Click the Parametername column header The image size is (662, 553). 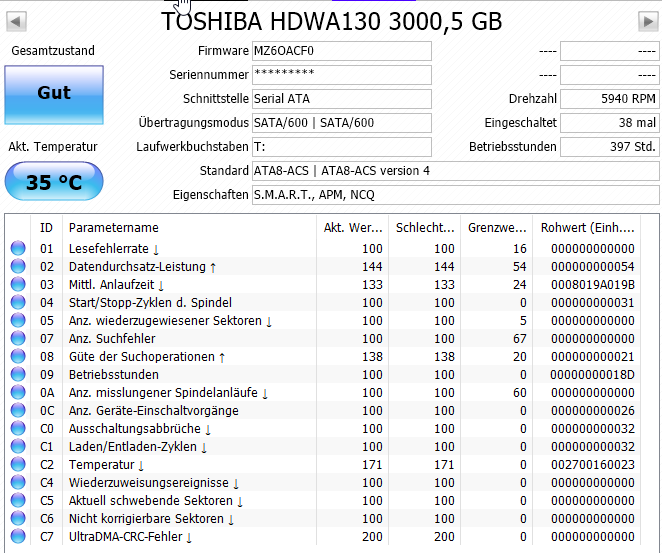coord(189,228)
